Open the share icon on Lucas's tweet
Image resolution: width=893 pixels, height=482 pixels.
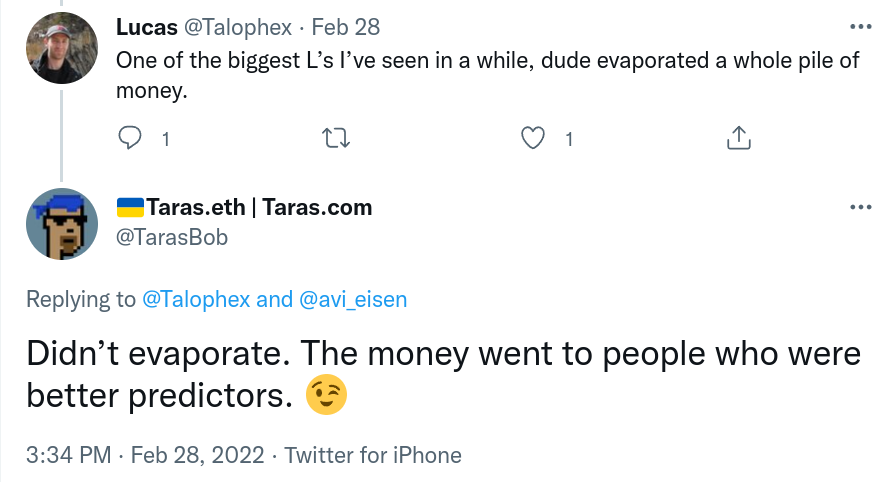(739, 138)
